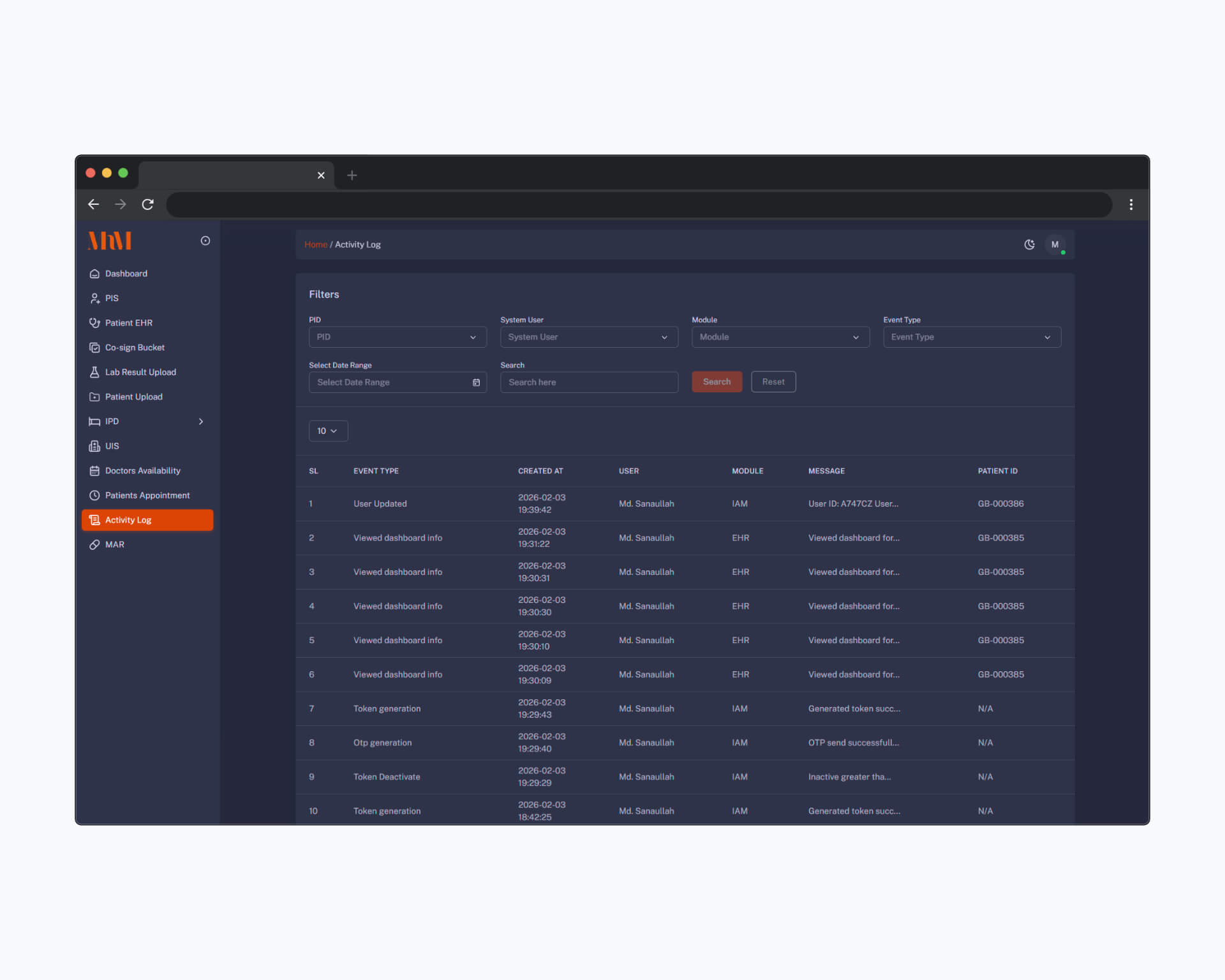
Task: Go to Patient EHR stethoscope item
Action: click(128, 323)
